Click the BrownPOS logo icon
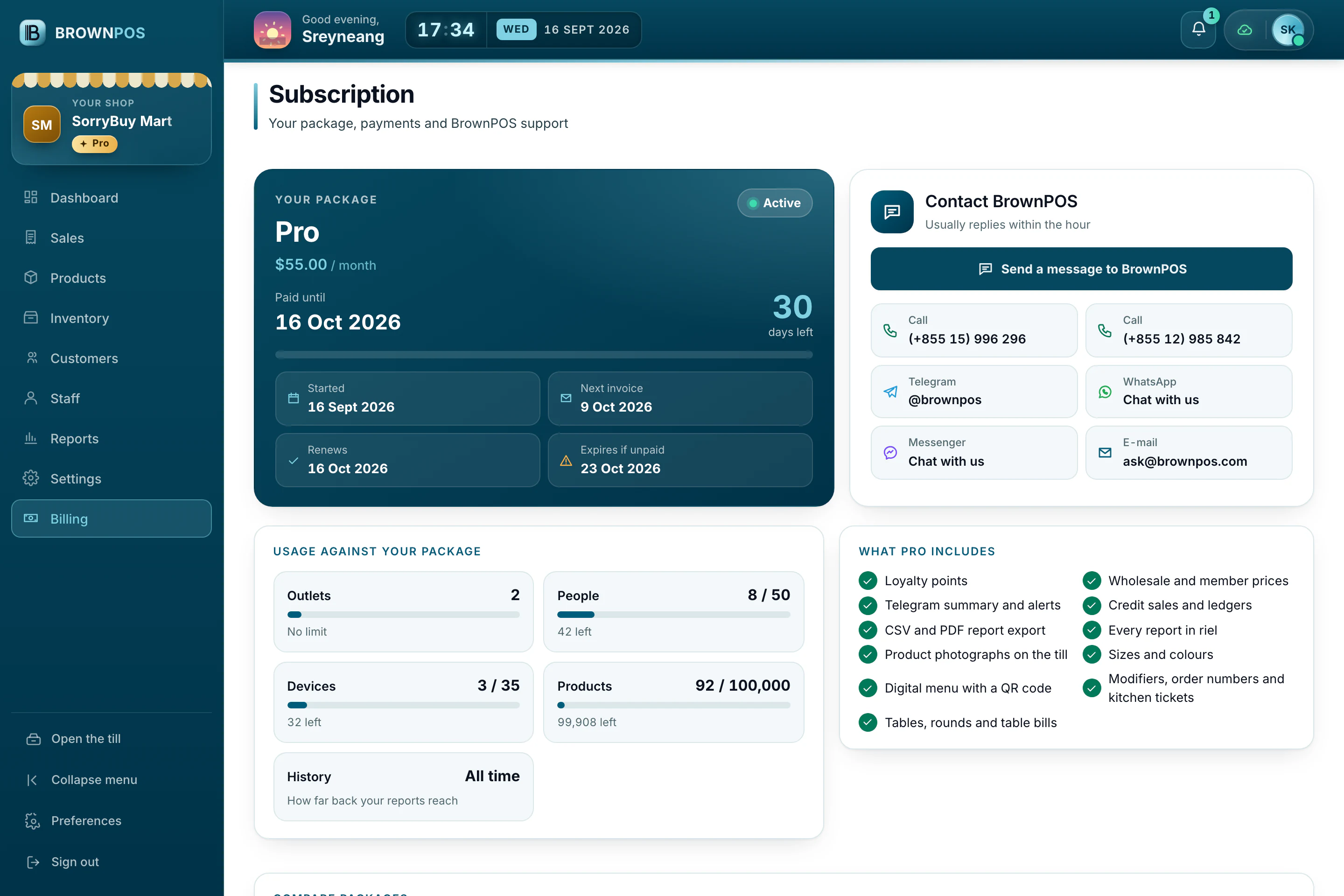Screen dimensions: 1344x896 [x=33, y=33]
